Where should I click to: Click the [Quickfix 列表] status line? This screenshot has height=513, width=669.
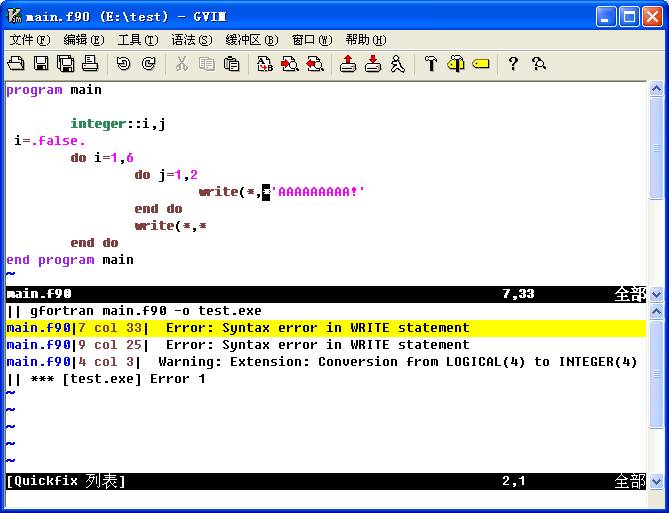326,481
